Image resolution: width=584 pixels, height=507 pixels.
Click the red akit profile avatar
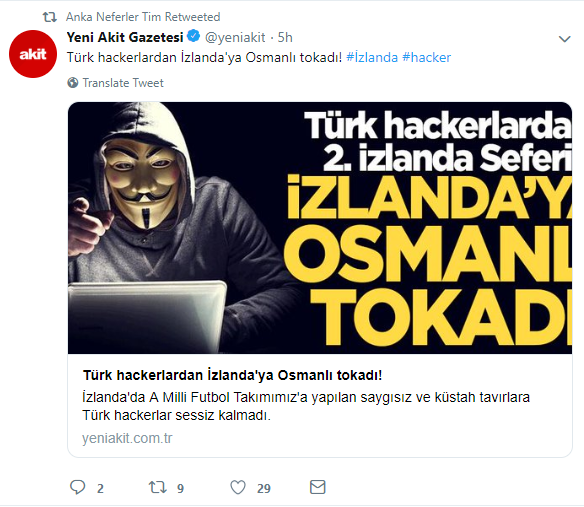tap(33, 54)
